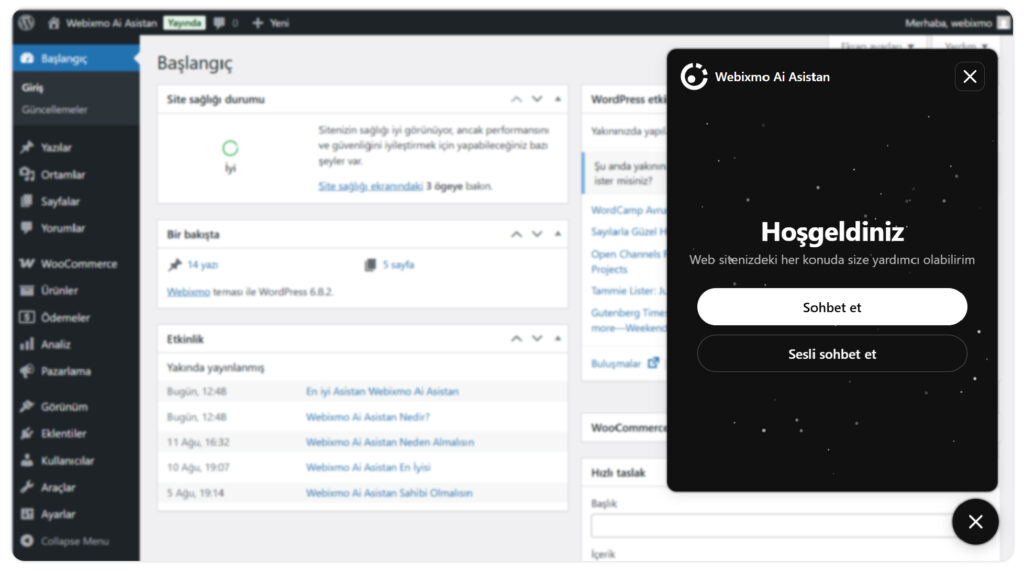Click the Eklentiler plugin icon in sidebar

pyautogui.click(x=27, y=434)
